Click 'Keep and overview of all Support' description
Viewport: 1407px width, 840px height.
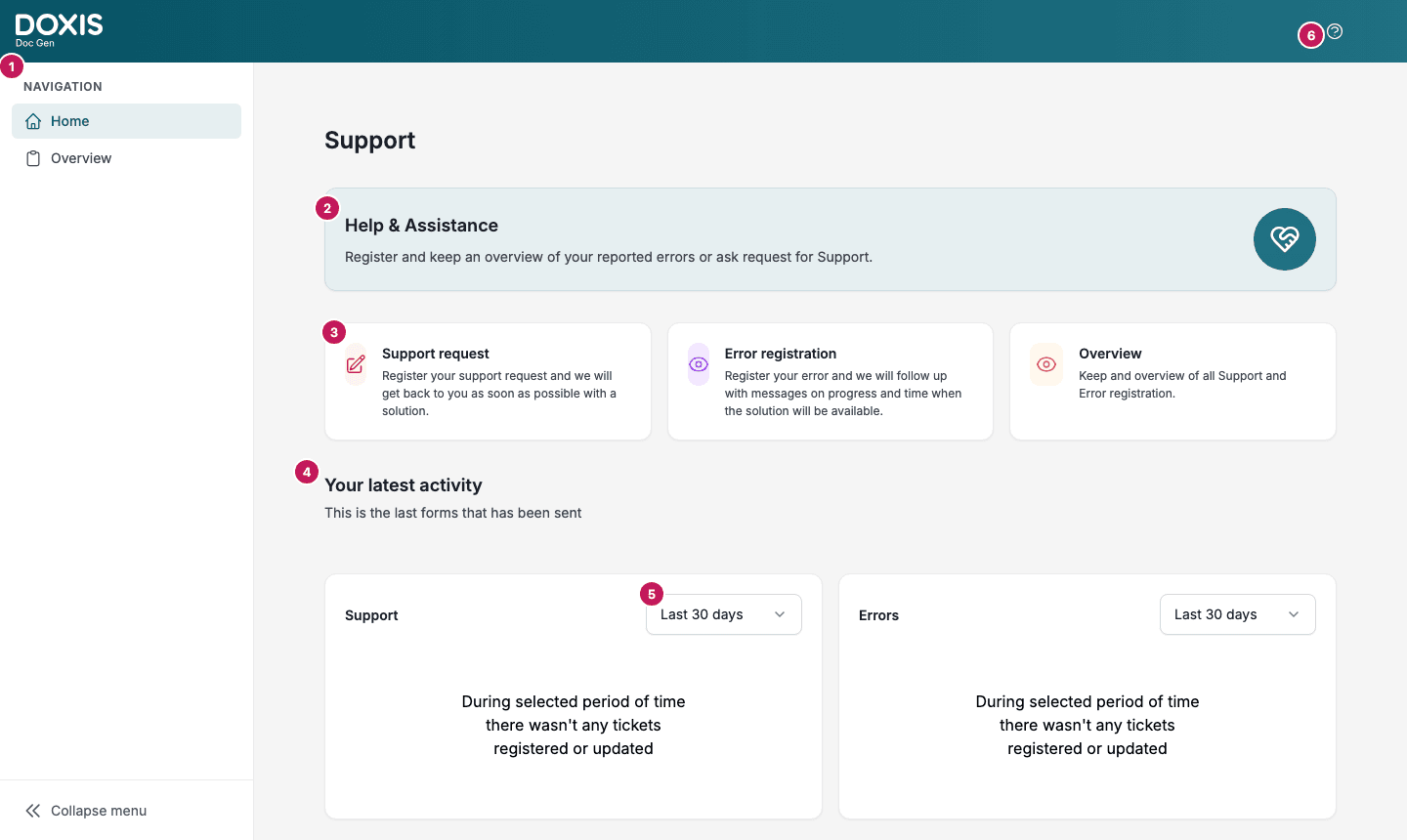pyautogui.click(x=1182, y=385)
